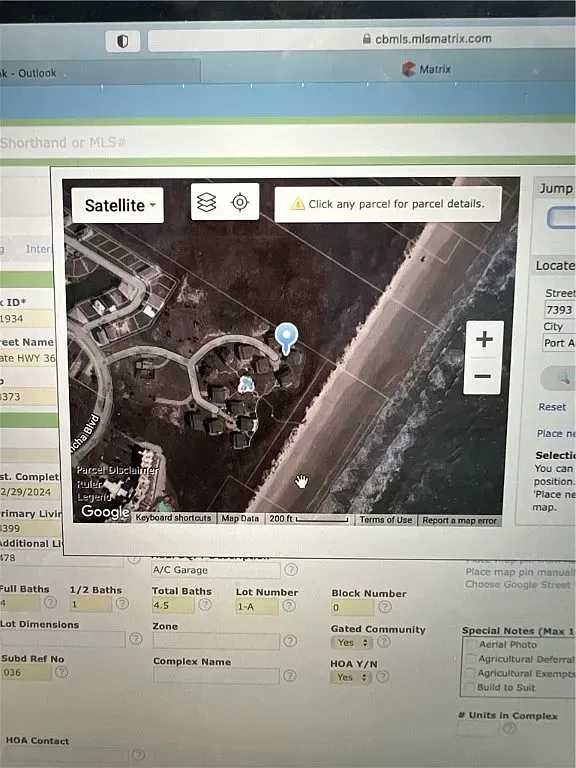Click the Zone input field
This screenshot has height=768, width=576.
pyautogui.click(x=216, y=641)
